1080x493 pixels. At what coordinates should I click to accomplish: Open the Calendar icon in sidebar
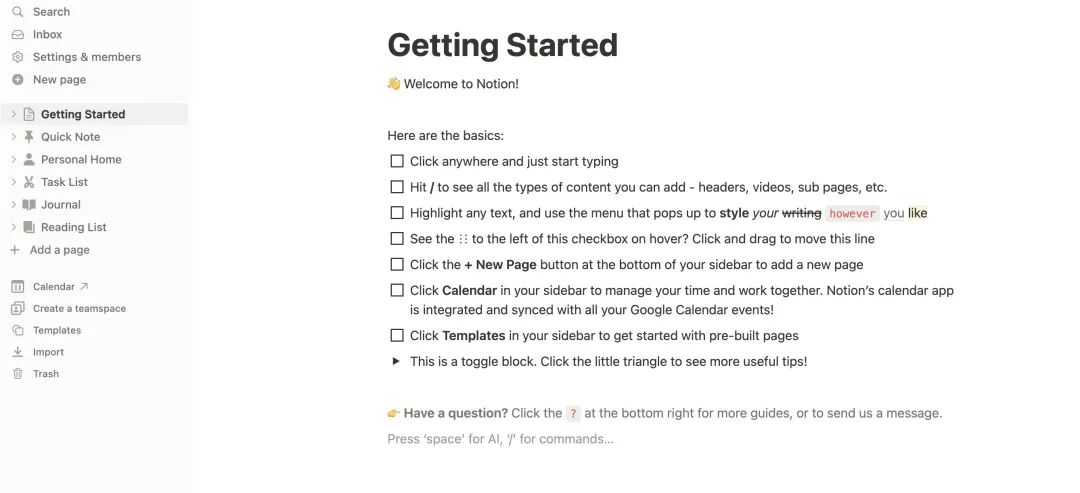click(18, 287)
